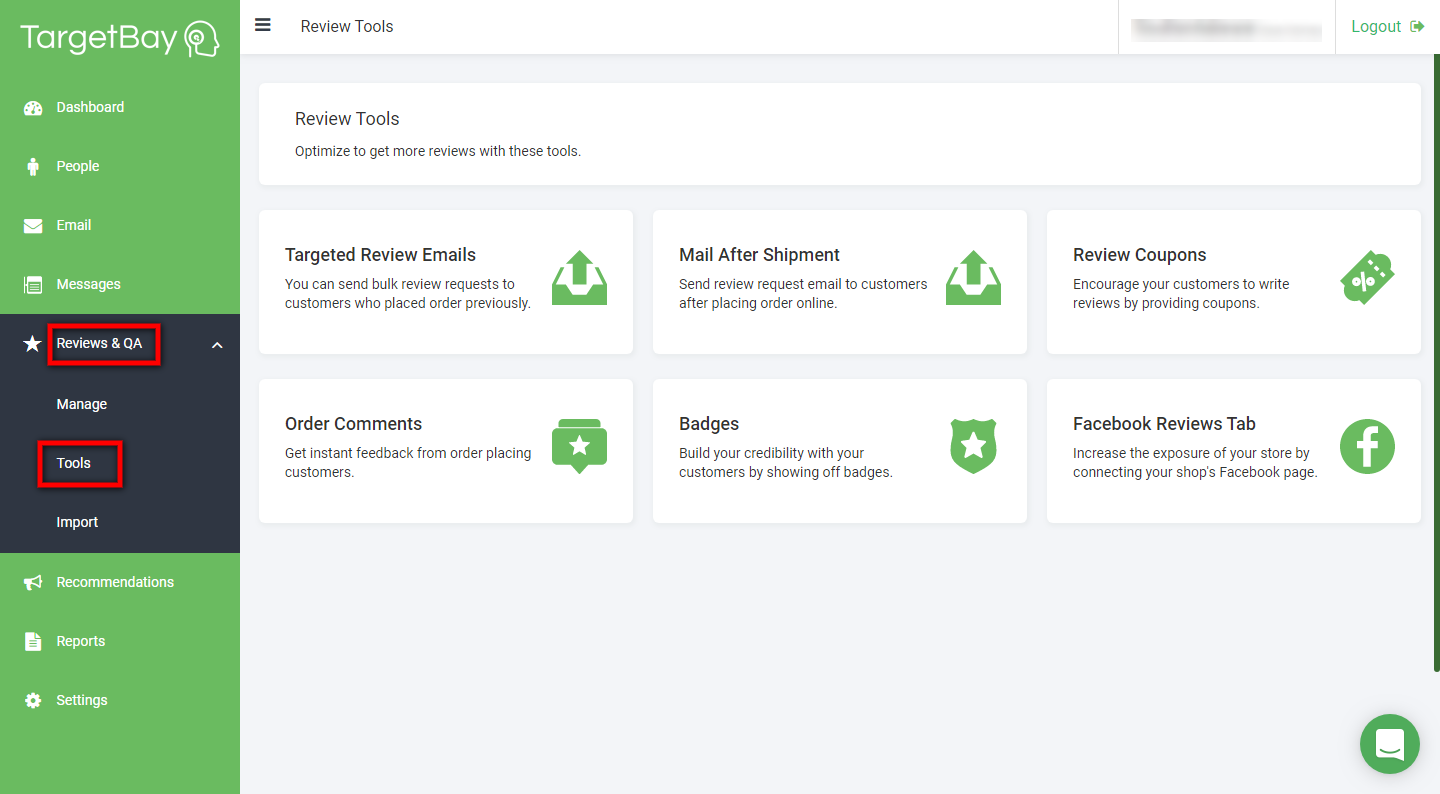The width and height of the screenshot is (1440, 794).
Task: Open Badges tool
Action: [840, 451]
